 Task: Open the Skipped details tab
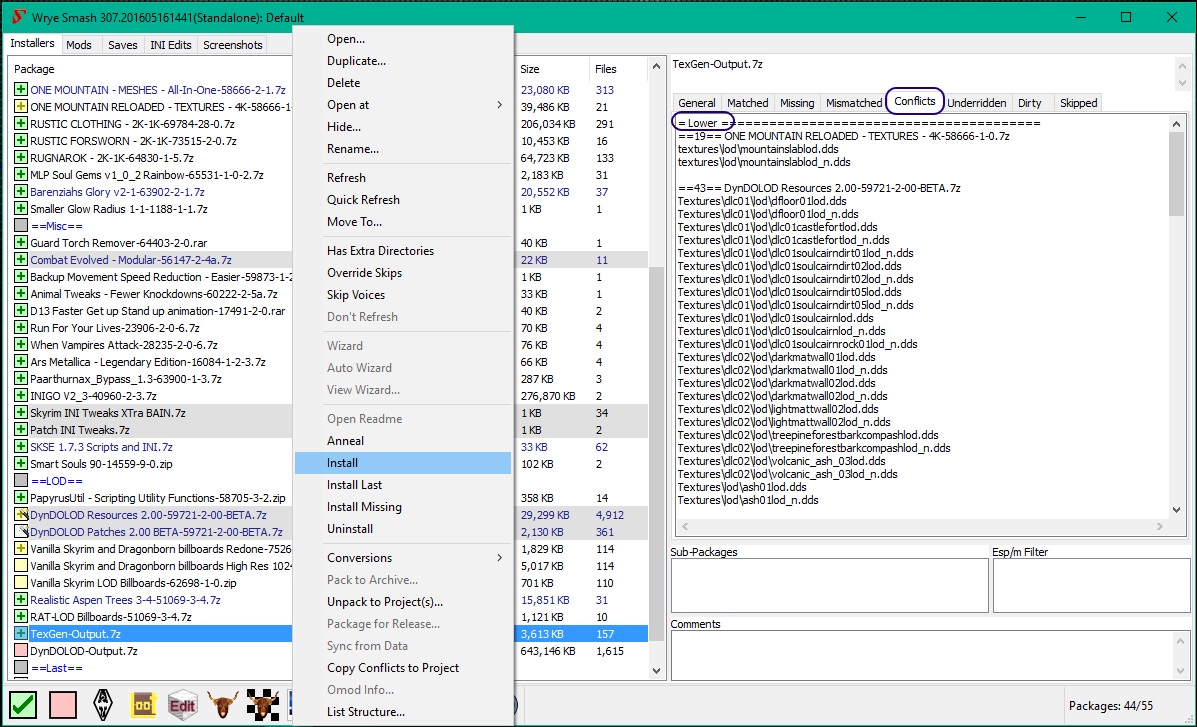[1078, 102]
